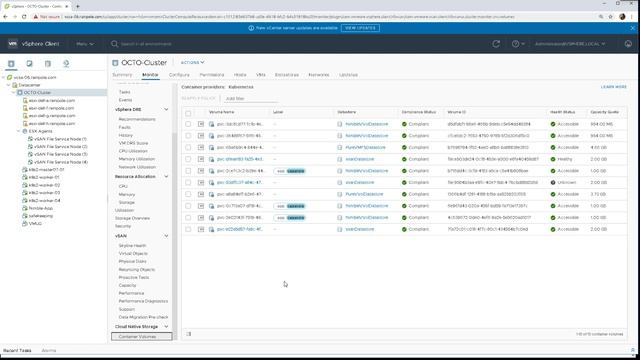Screen dimensions: 640x360
Task: Click the search in all environments field
Action: (x=146, y=44)
